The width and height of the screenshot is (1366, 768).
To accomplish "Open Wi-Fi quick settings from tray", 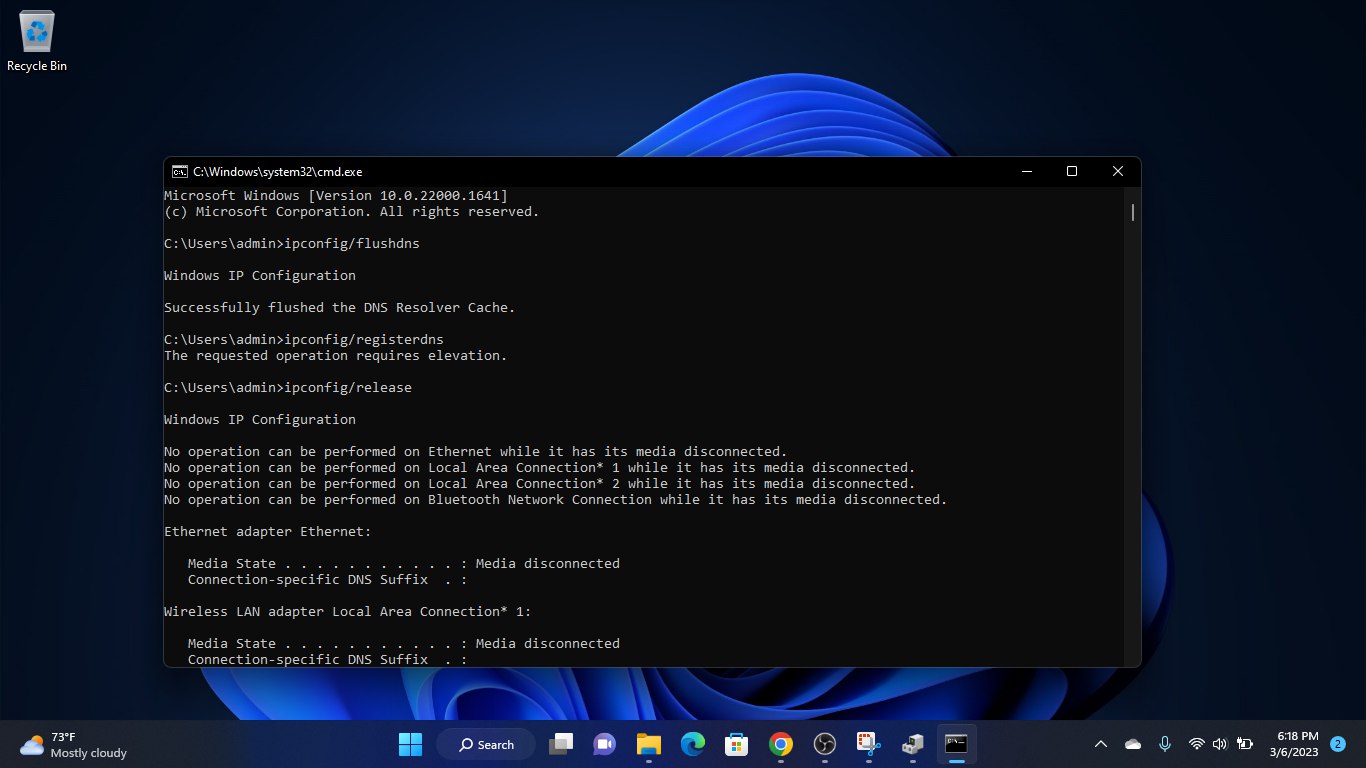I will (x=1196, y=744).
